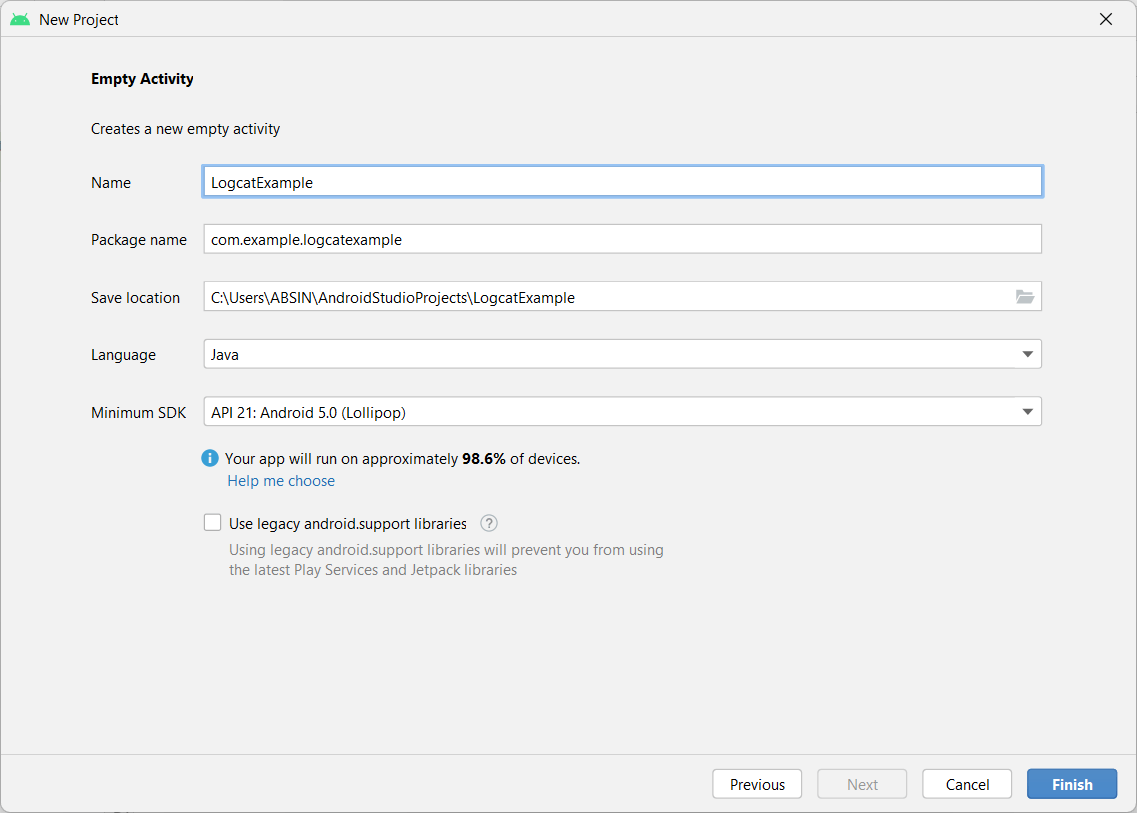Viewport: 1137px width, 813px height.
Task: Click the Android logo in the title bar
Action: (x=19, y=18)
